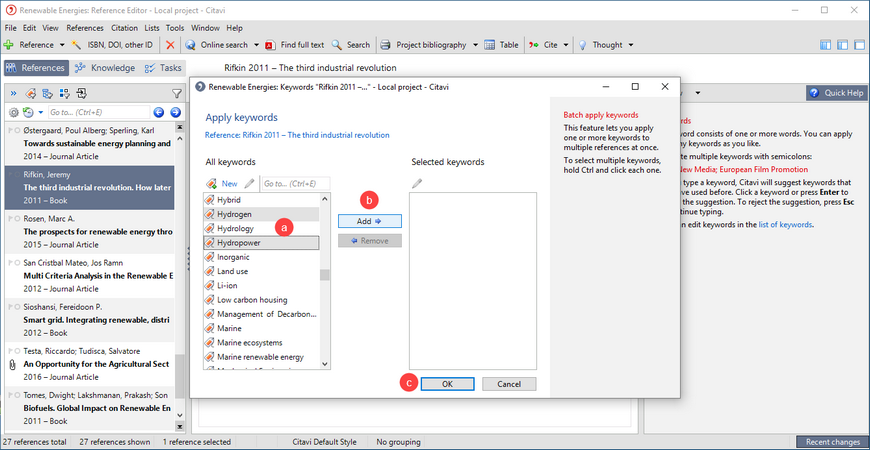The height and width of the screenshot is (450, 870).
Task: Open Quick Help
Action: pyautogui.click(x=836, y=93)
